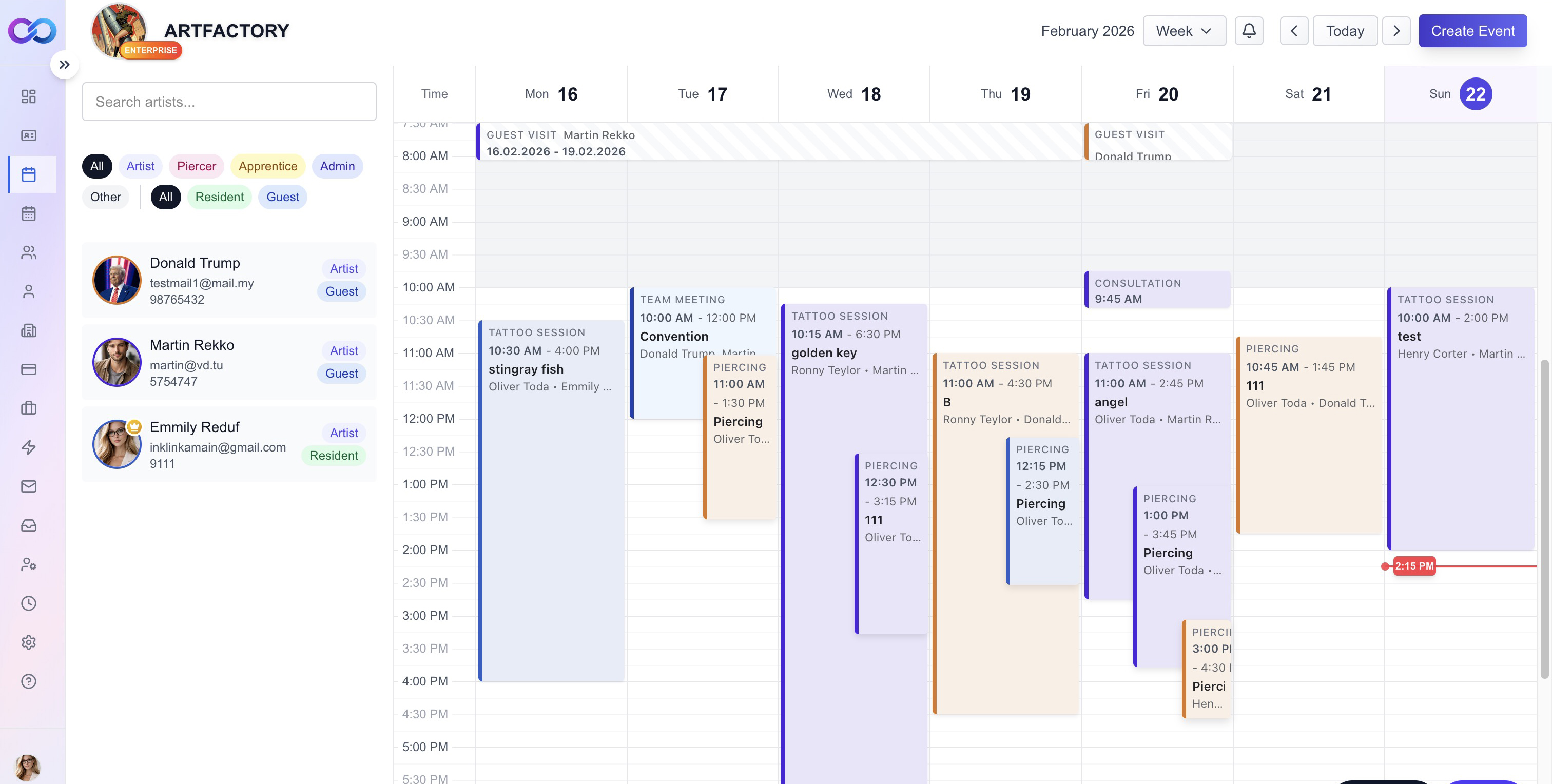The image size is (1552, 784).
Task: Click the Create Event button
Action: (1473, 31)
